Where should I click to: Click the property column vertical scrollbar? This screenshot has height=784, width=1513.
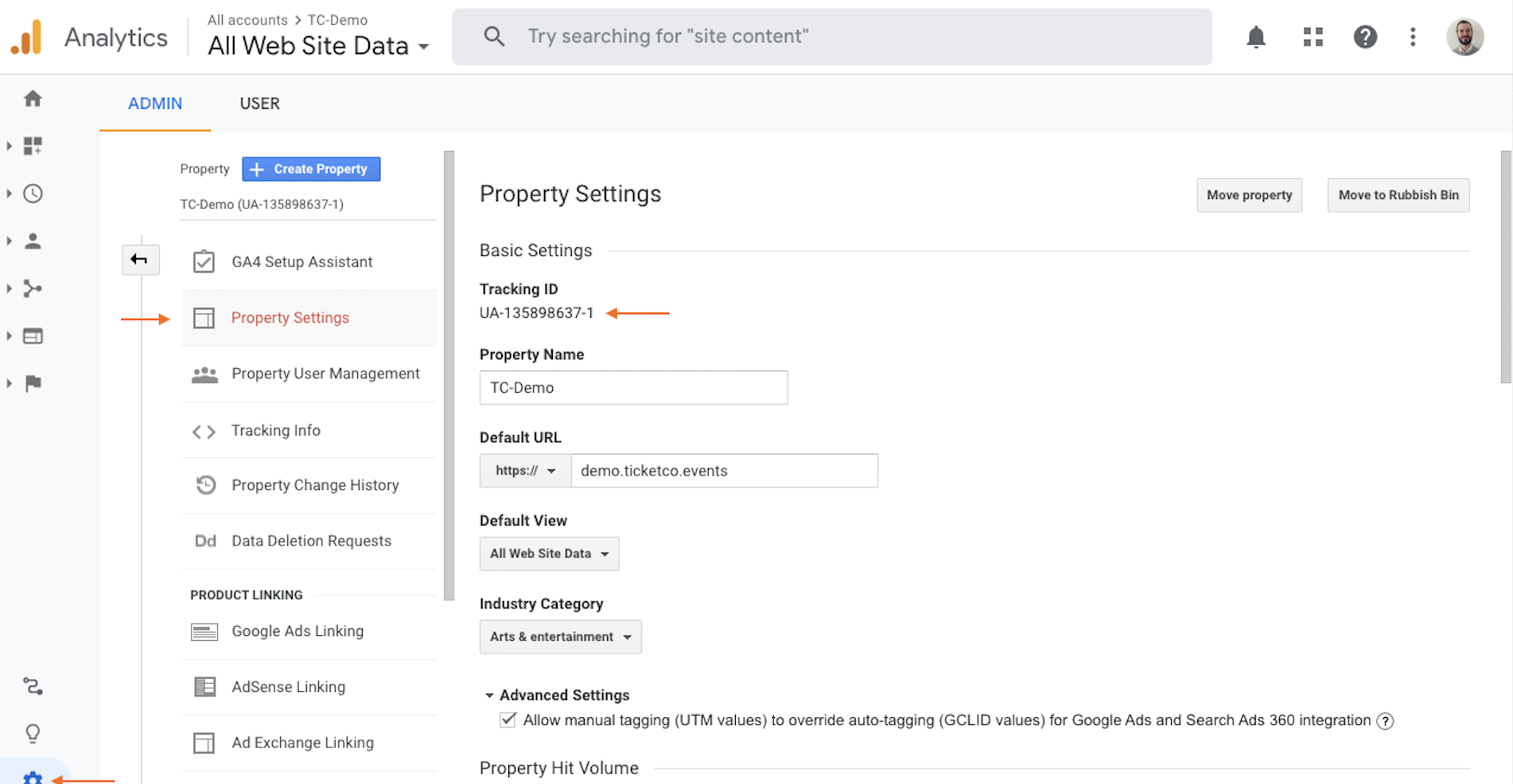449,375
